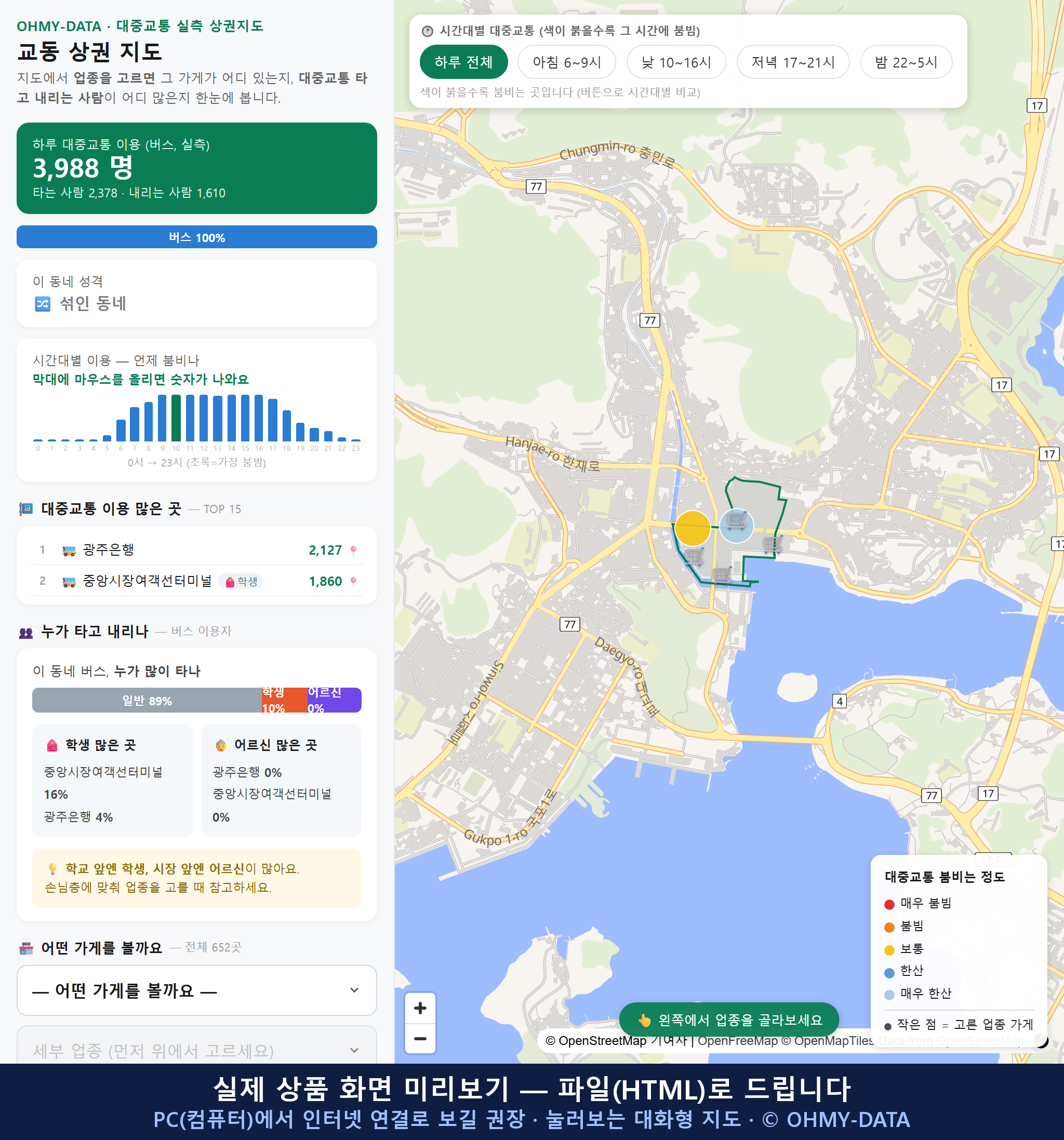Click the blue 한산 legend swatch
This screenshot has width=1064, height=1140.
point(889,973)
